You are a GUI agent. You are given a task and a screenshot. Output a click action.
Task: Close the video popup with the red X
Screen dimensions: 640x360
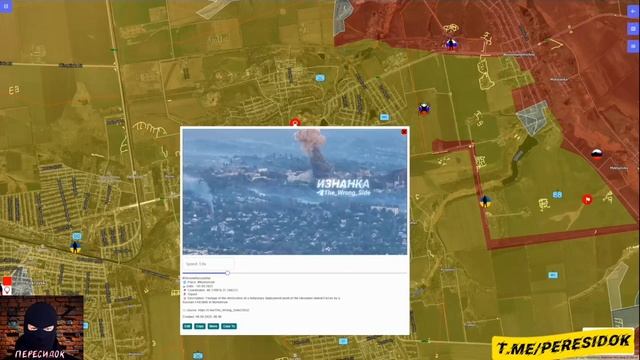(404, 131)
